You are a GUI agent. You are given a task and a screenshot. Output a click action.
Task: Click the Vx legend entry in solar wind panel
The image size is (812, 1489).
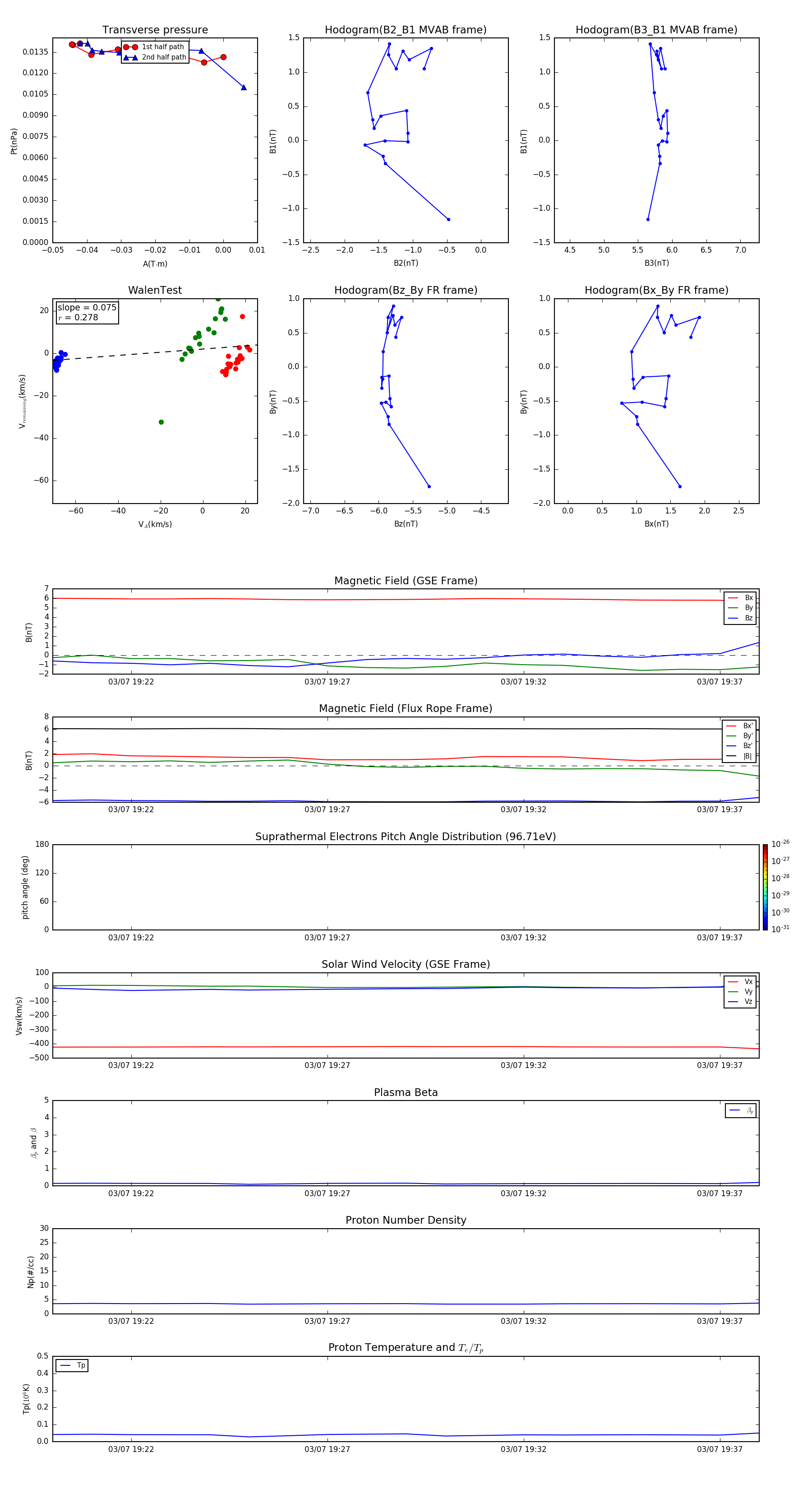click(x=740, y=981)
